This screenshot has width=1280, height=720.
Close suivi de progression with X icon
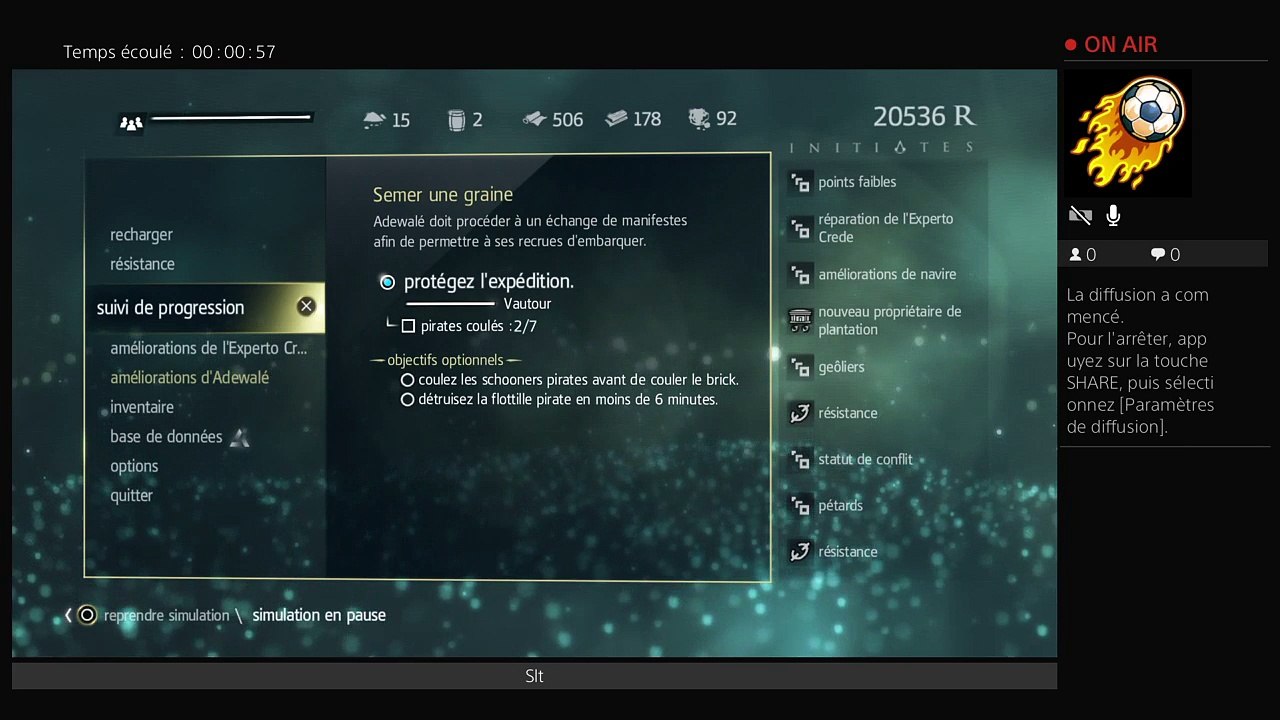[306, 307]
